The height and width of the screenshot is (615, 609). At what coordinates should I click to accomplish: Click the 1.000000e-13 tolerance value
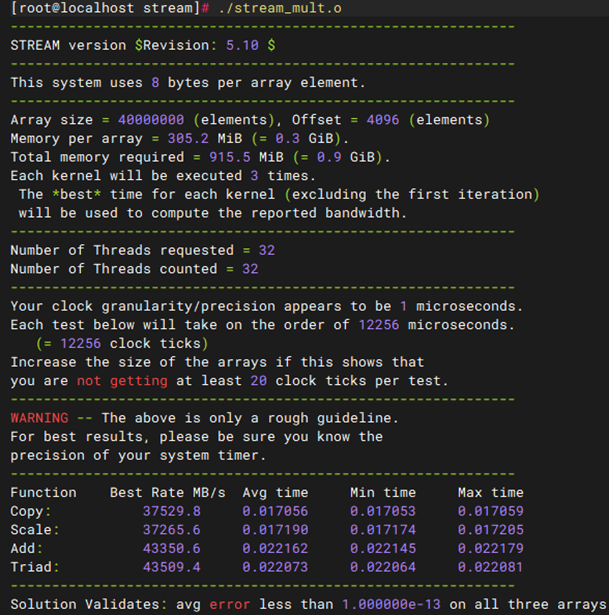pyautogui.click(x=388, y=604)
